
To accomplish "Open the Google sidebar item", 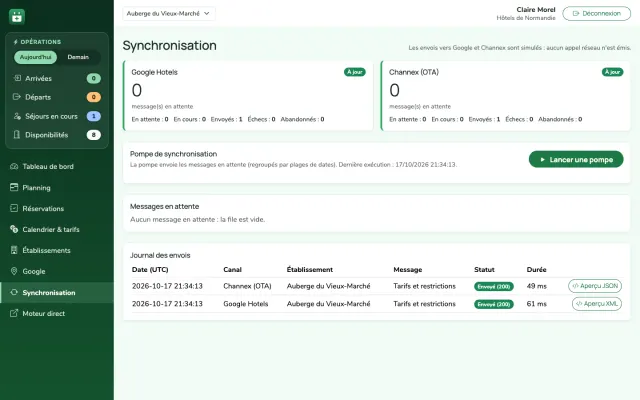I will [57, 271].
